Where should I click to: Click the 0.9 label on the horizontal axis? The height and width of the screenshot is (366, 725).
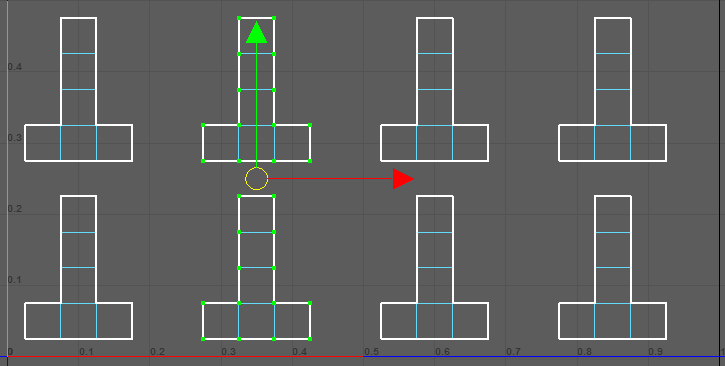(656, 352)
